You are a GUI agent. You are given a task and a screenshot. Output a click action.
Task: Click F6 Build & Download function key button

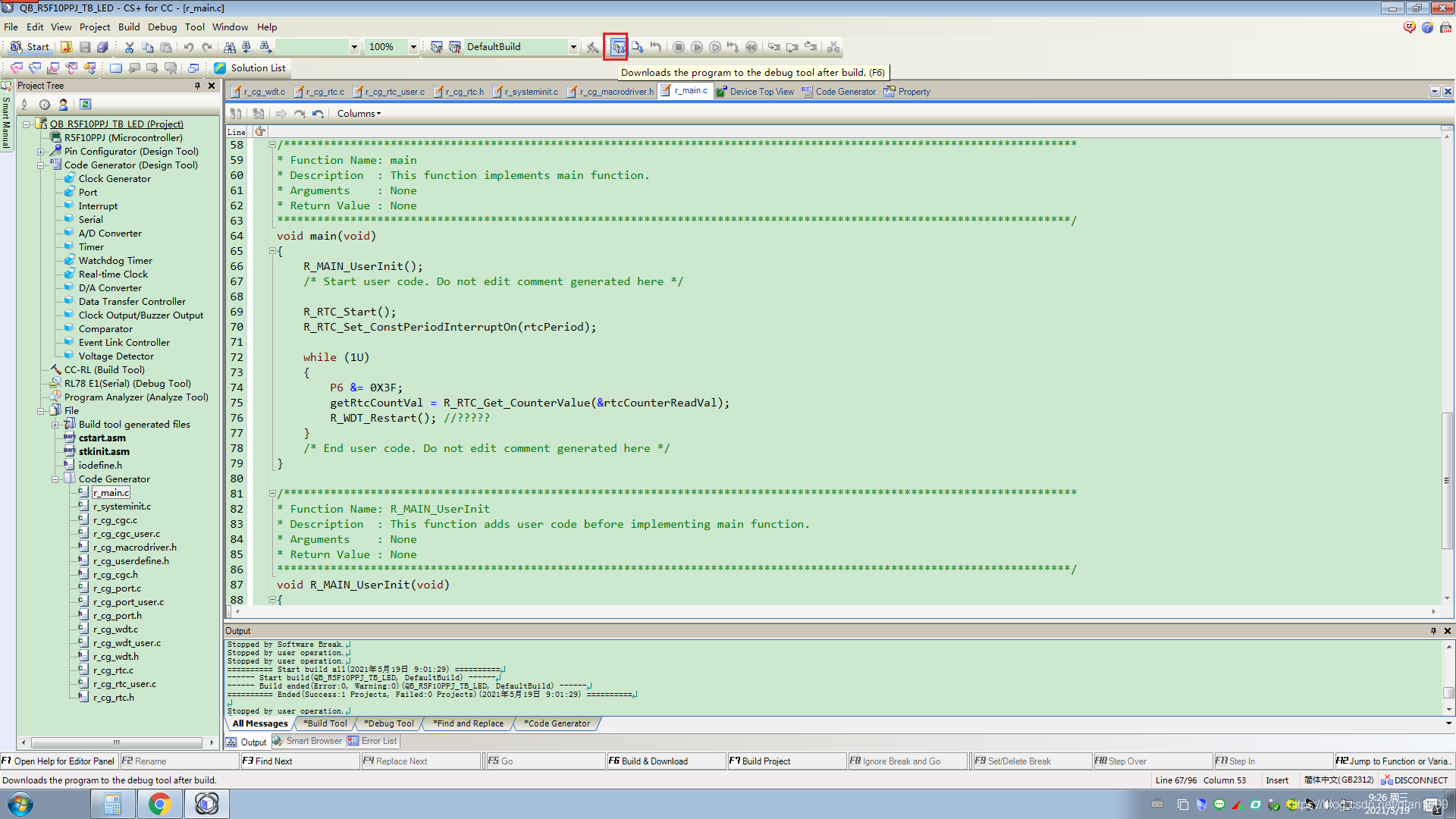pos(665,761)
